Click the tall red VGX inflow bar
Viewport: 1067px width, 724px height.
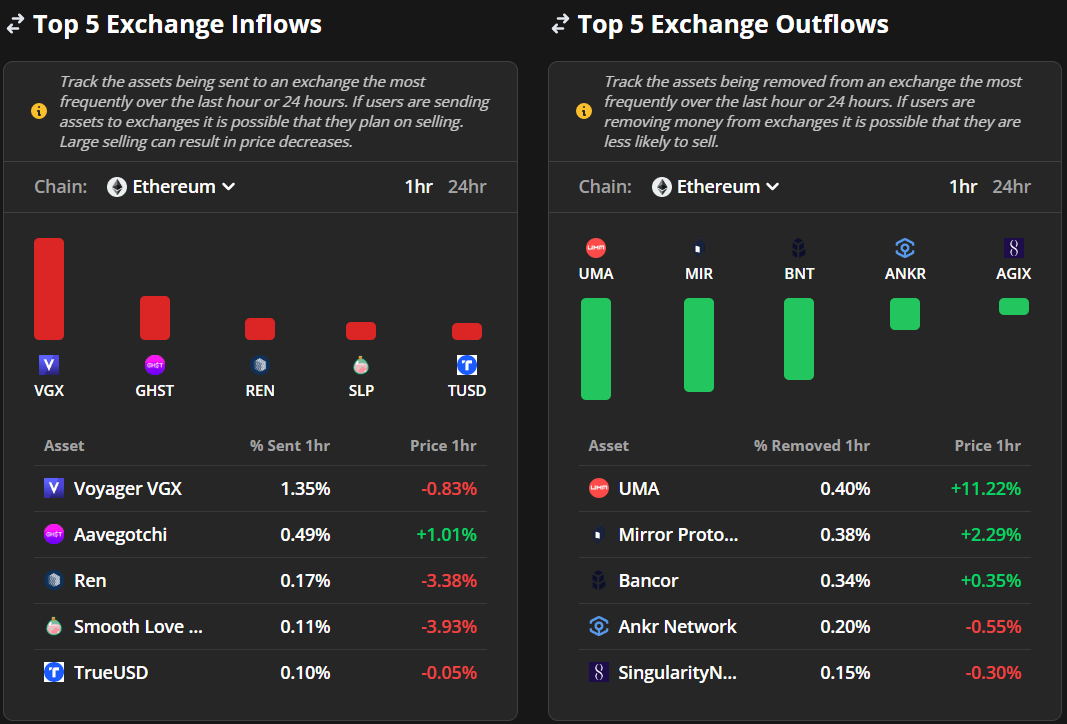point(49,289)
